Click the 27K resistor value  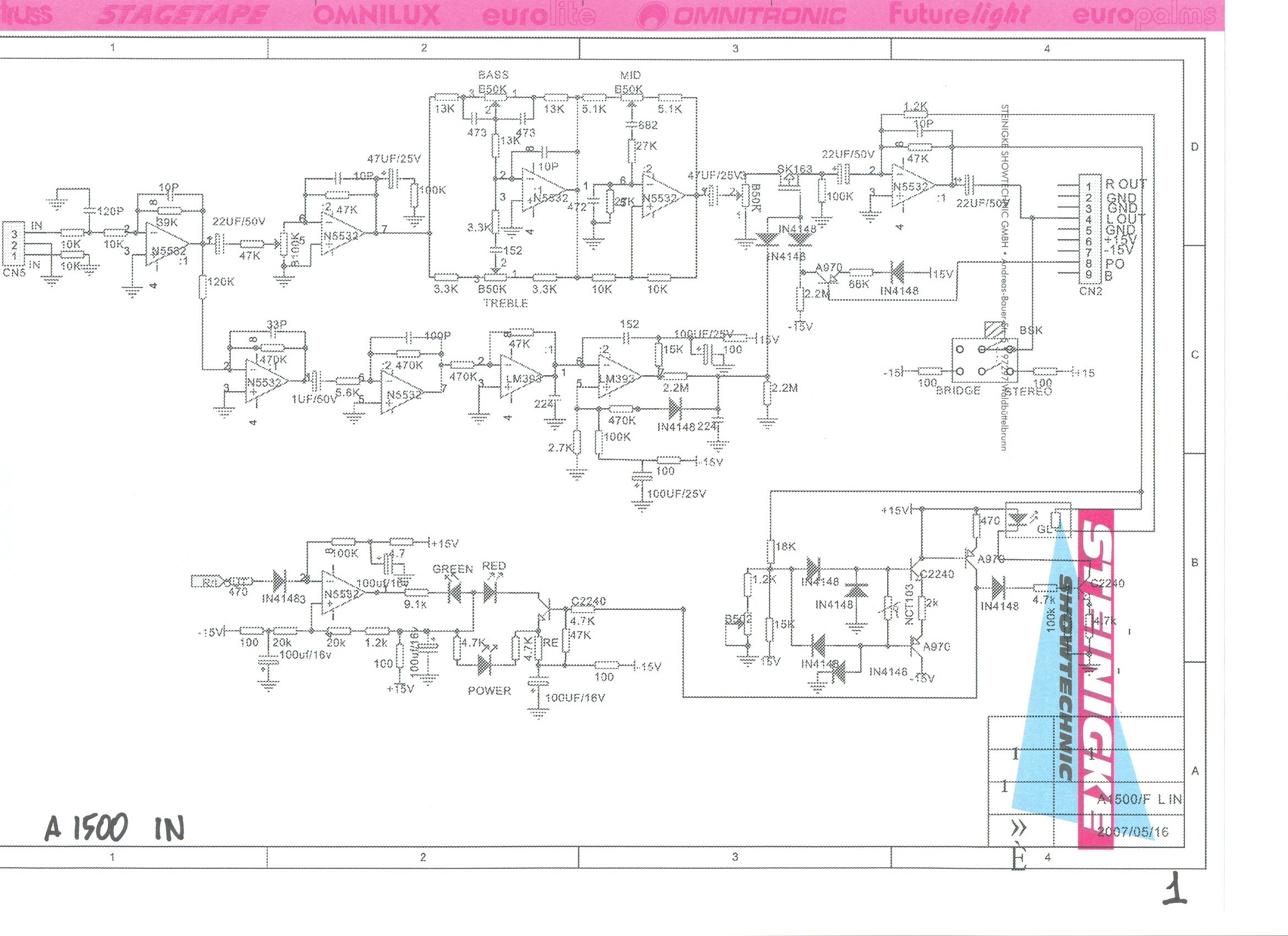(646, 146)
